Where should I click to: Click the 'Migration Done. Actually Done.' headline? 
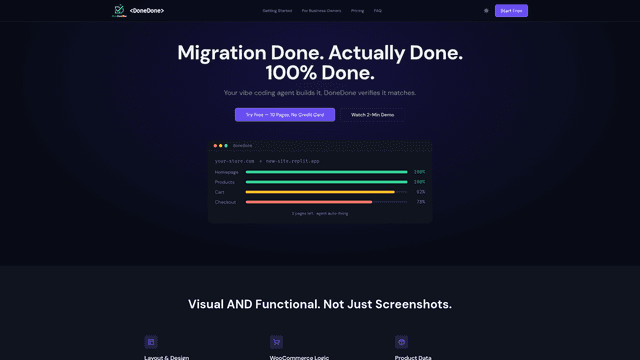click(320, 53)
